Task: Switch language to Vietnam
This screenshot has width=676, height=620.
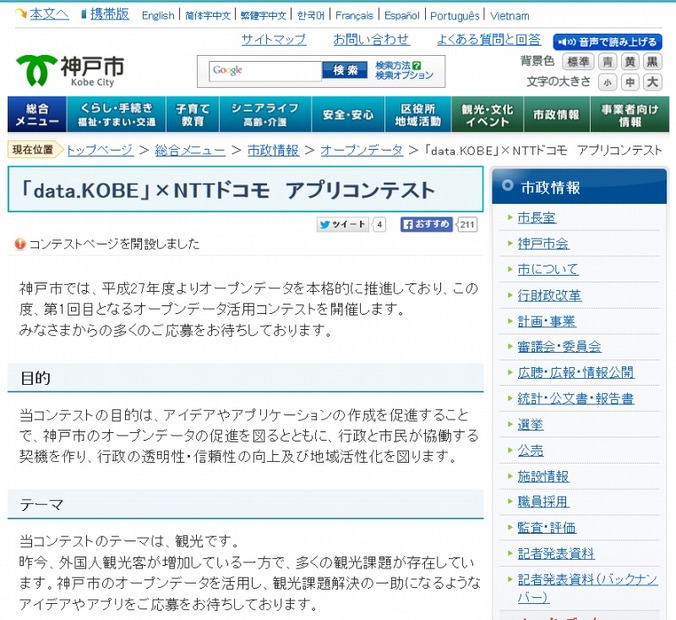Action: (x=510, y=16)
